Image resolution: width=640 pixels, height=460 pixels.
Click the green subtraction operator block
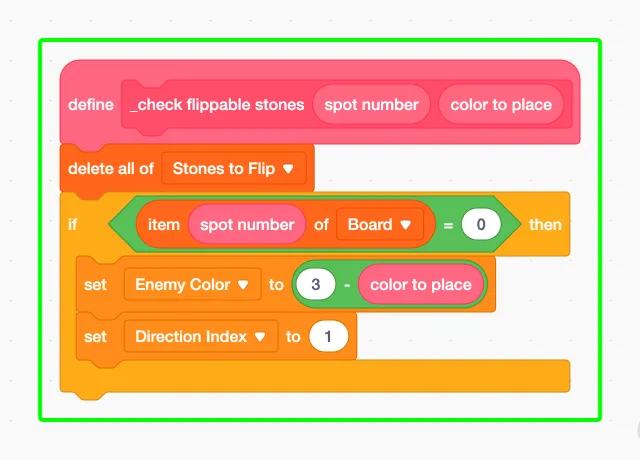coord(347,284)
